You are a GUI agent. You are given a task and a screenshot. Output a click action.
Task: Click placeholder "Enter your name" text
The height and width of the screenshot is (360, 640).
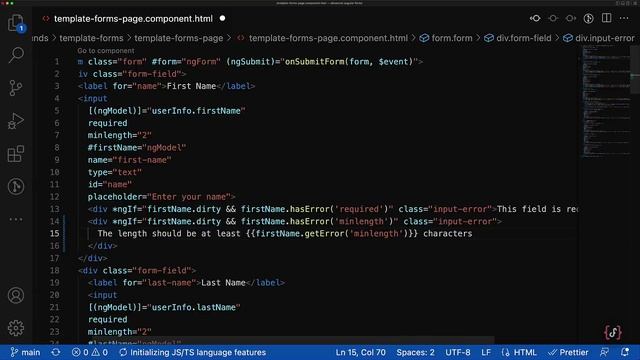(189, 197)
